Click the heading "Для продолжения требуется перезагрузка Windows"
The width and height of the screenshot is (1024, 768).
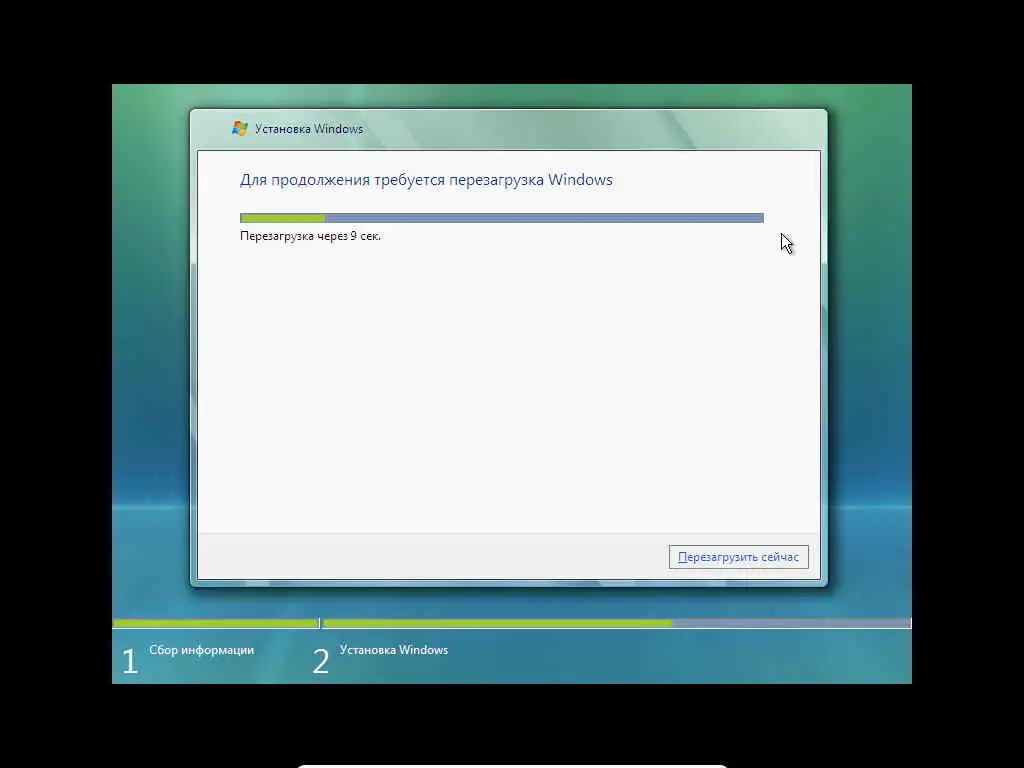(x=426, y=180)
